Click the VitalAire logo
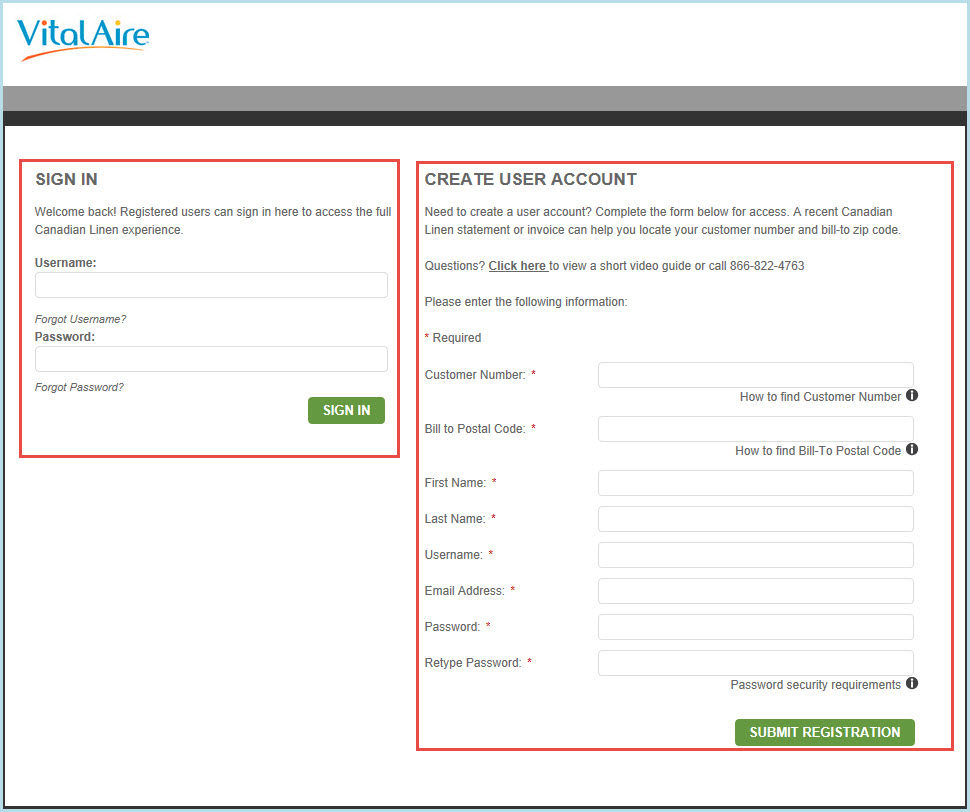Screen dimensions: 970x812 (x=83, y=38)
